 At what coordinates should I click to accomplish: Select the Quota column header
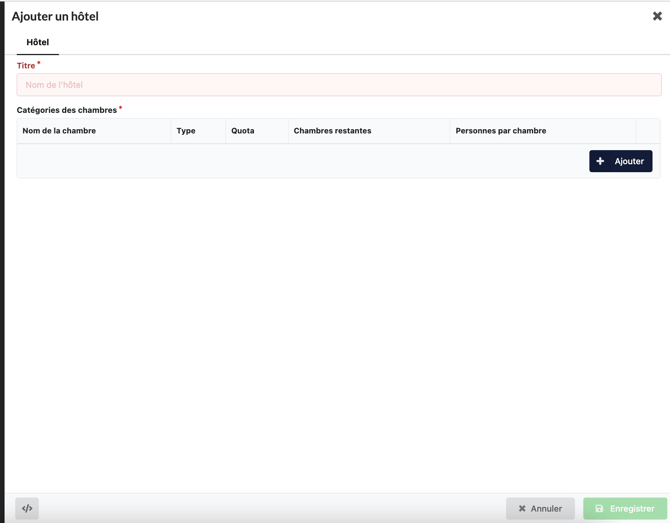[x=243, y=131]
